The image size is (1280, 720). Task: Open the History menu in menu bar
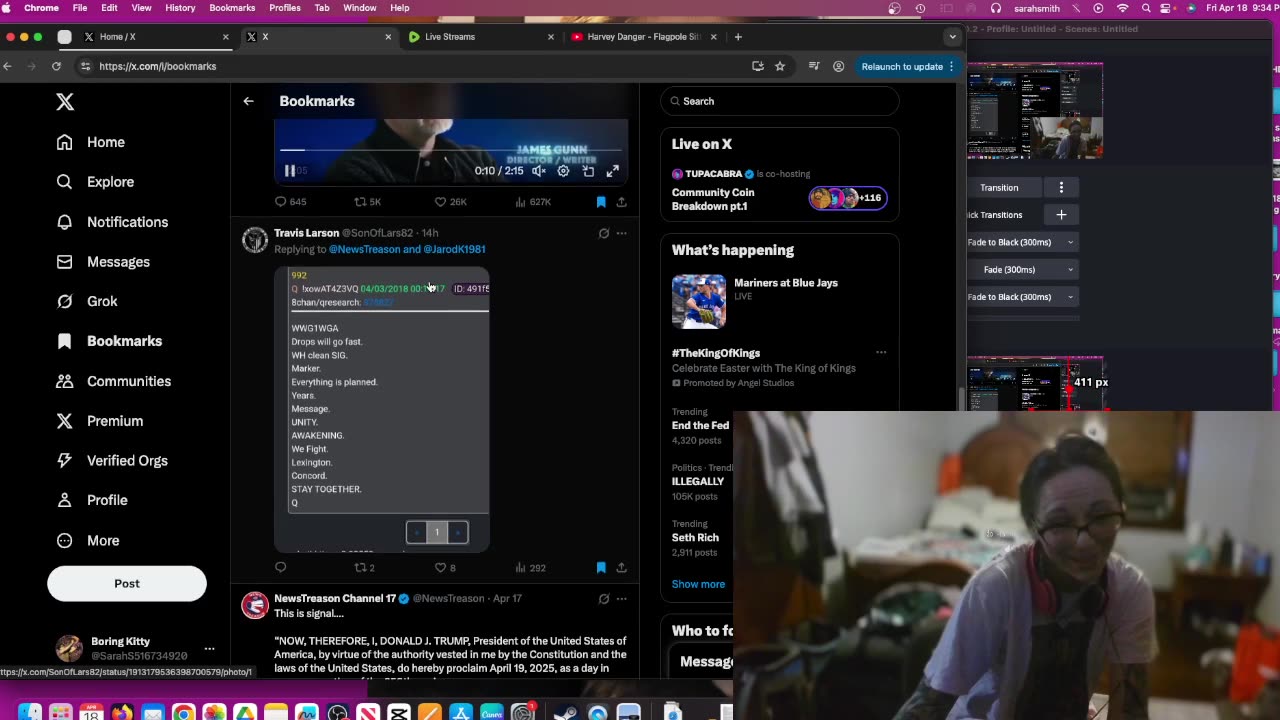[x=180, y=8]
